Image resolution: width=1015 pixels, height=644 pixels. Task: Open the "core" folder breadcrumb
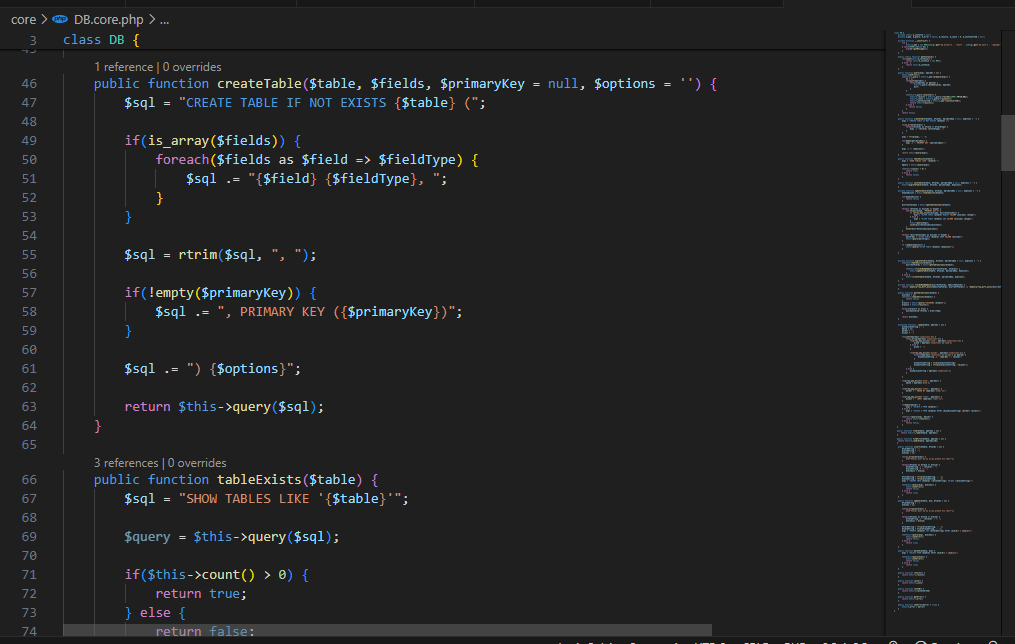[x=23, y=19]
